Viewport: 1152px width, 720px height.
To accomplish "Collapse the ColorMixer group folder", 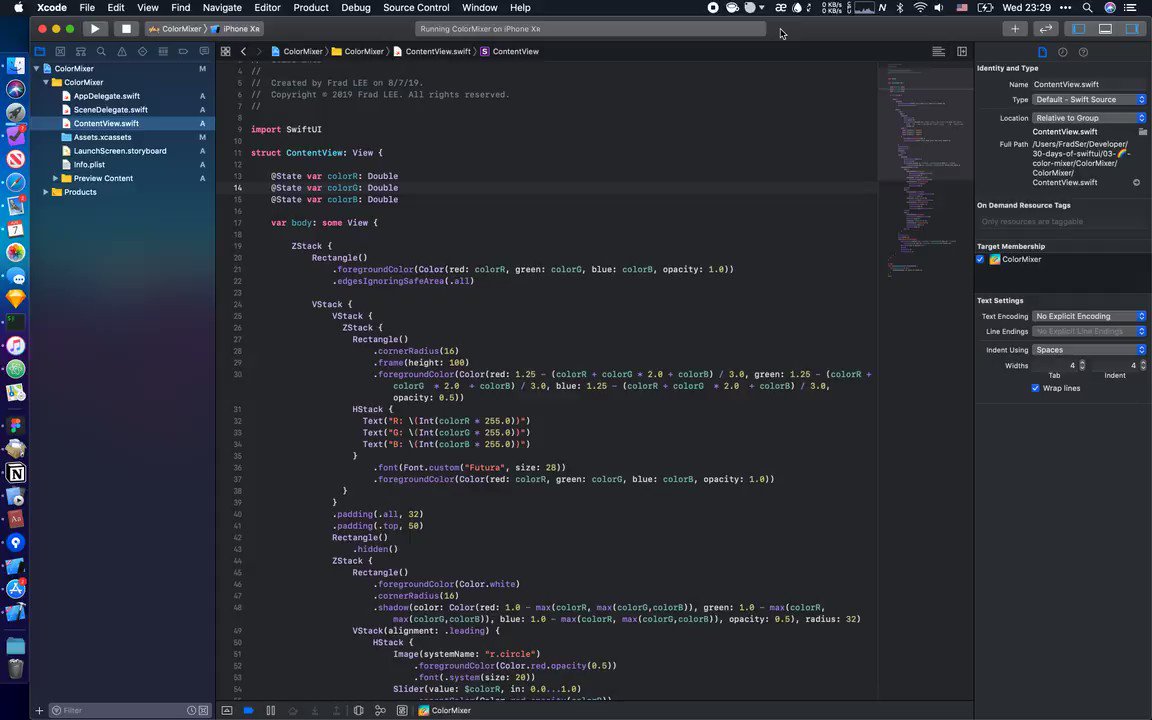I will tap(46, 82).
